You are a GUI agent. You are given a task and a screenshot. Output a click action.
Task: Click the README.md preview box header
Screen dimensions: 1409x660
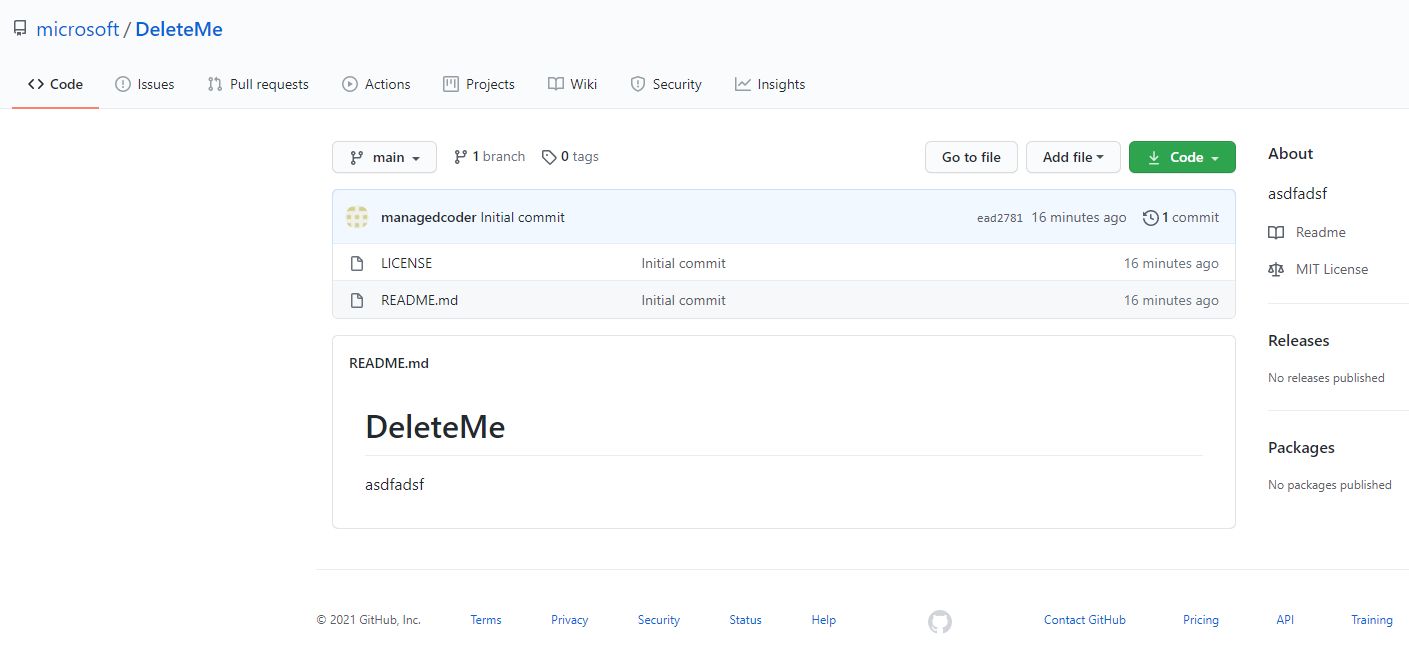pos(389,363)
